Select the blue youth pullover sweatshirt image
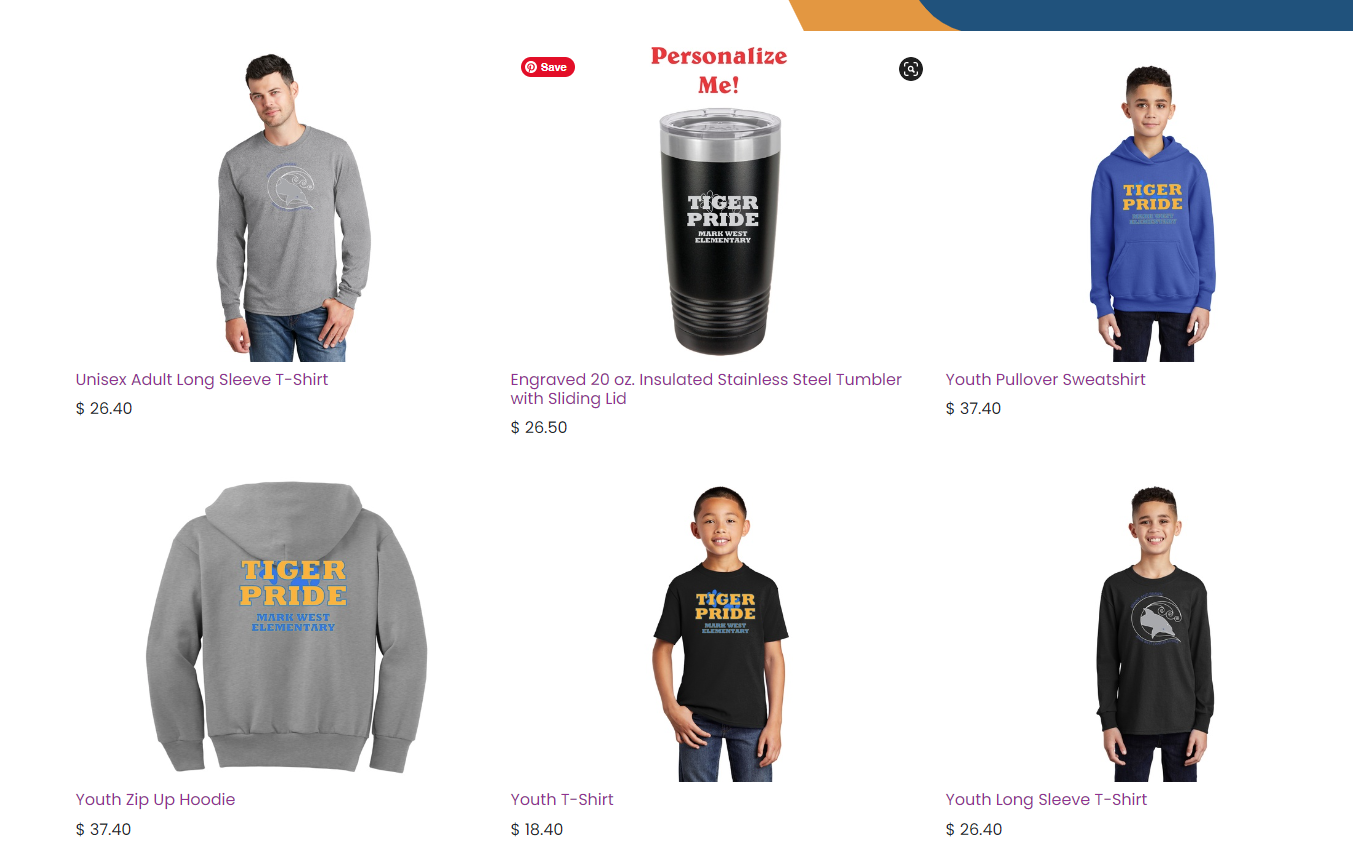Viewport: 1353px width, 856px height. click(1152, 213)
